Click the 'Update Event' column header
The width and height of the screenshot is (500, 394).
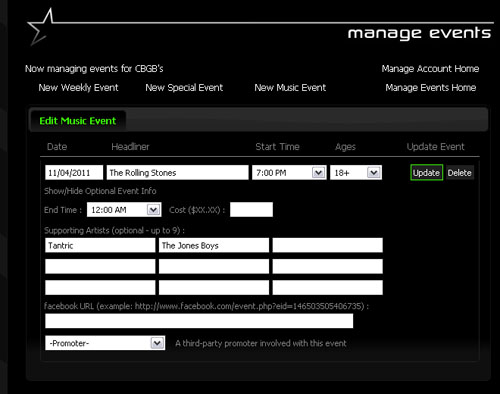tap(435, 147)
